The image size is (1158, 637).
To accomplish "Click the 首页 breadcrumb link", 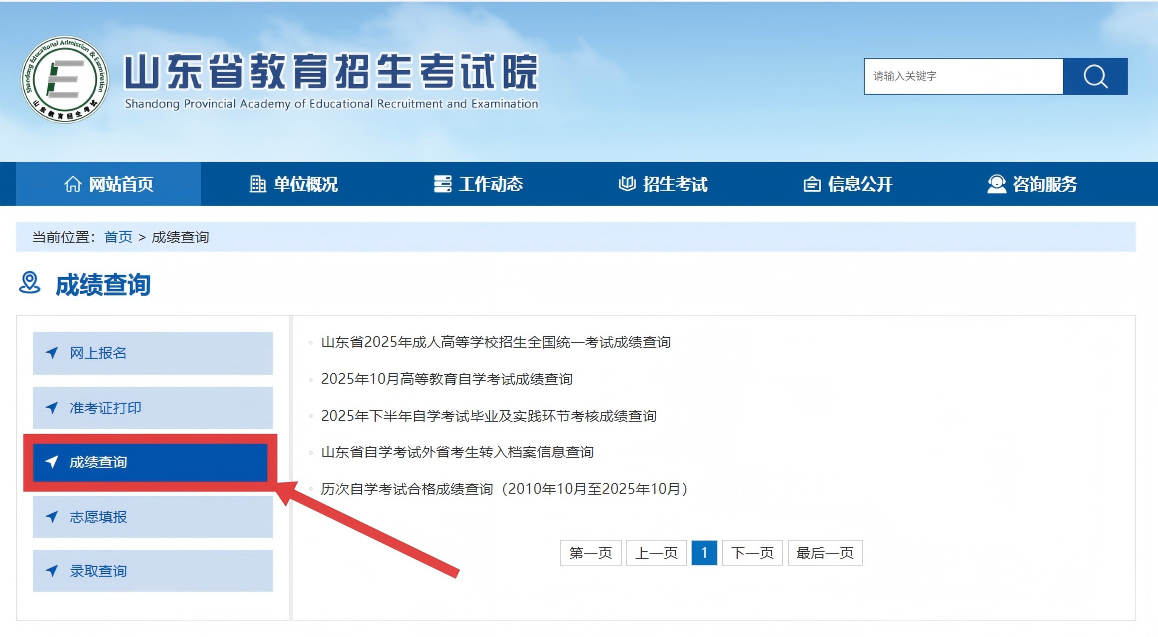I will click(x=118, y=237).
